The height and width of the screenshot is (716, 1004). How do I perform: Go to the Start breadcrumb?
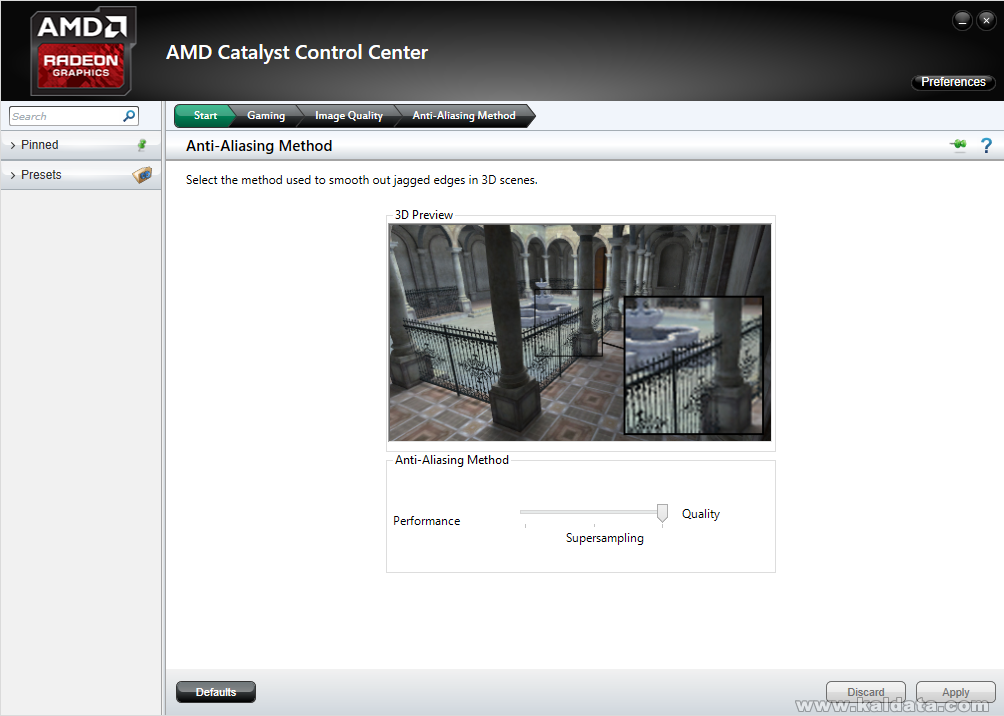pos(204,115)
